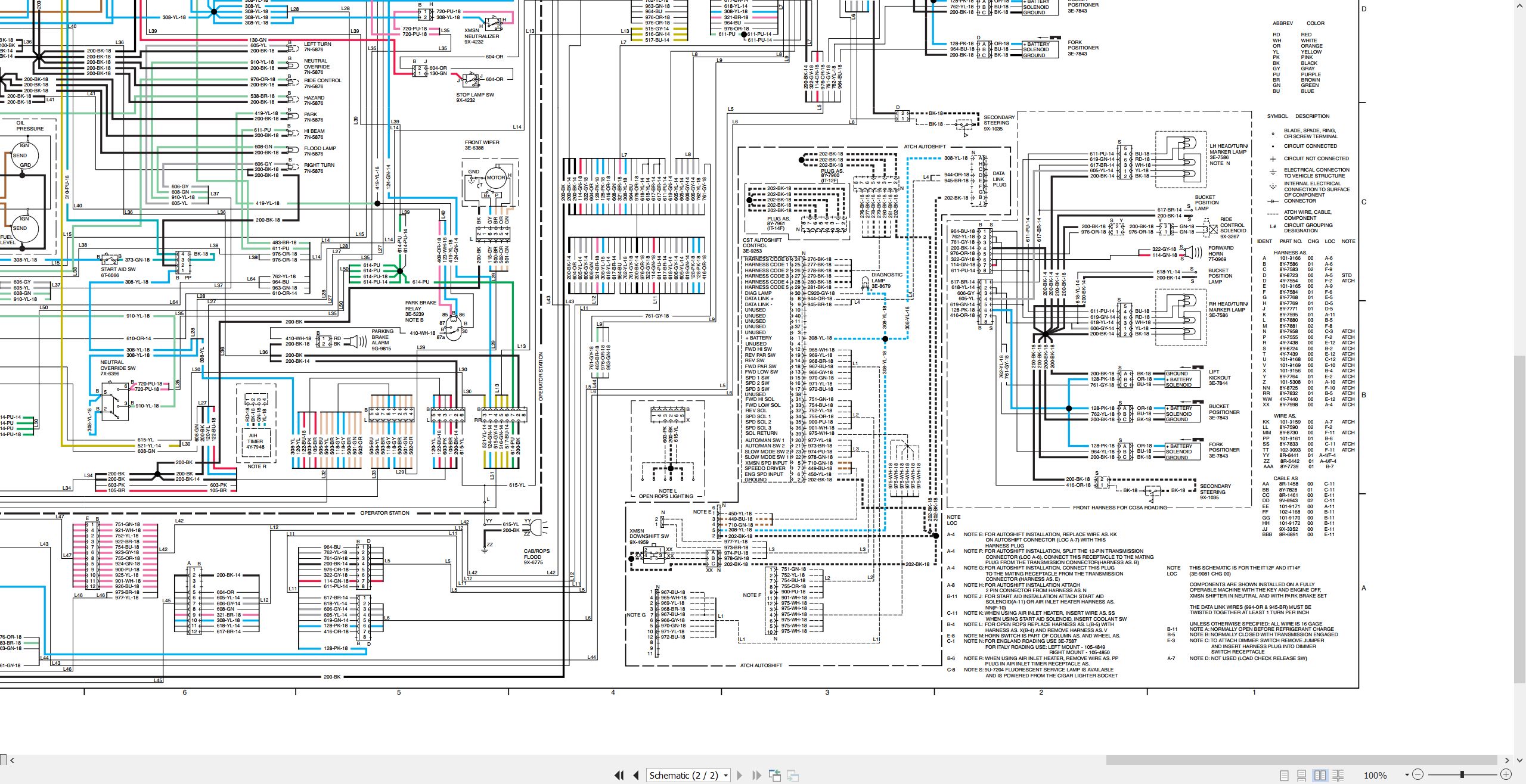1526x784 pixels.
Task: Click the AIH TIMER label
Action: (x=255, y=438)
